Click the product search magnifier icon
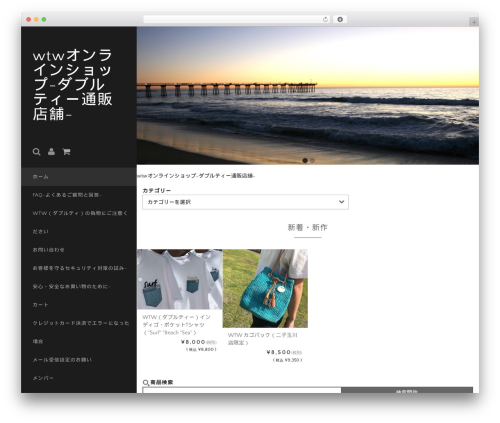 (x=146, y=383)
